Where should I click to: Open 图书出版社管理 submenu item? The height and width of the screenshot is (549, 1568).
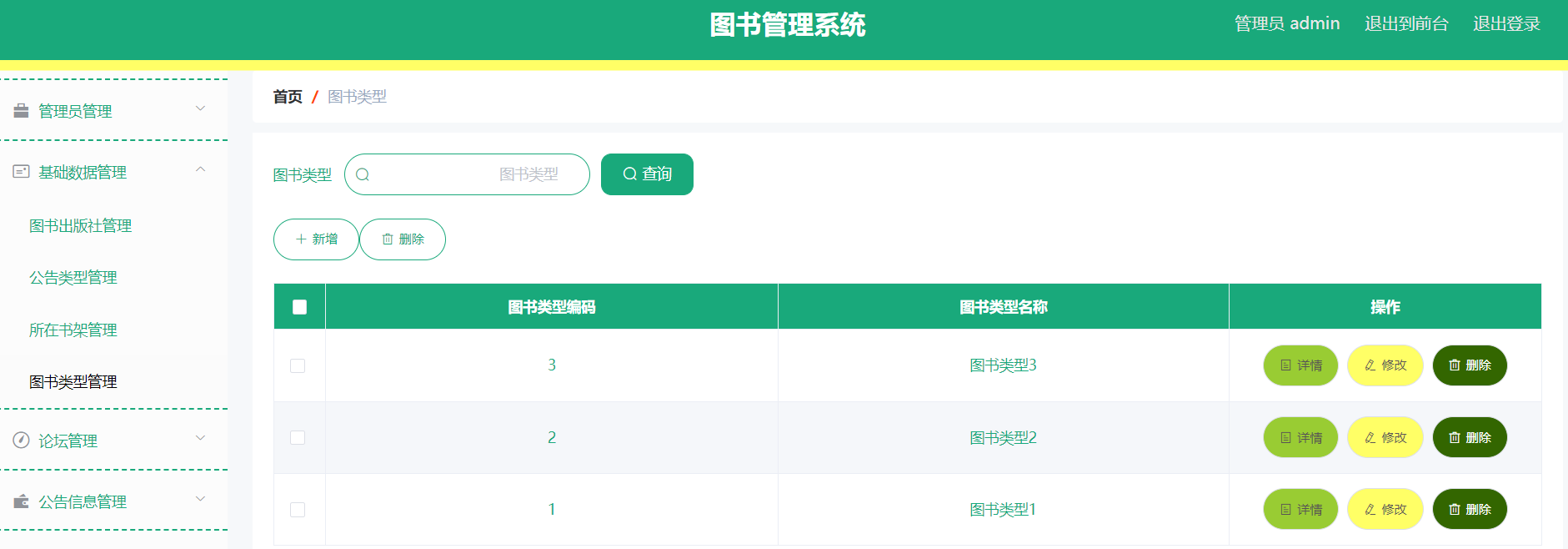point(80,225)
